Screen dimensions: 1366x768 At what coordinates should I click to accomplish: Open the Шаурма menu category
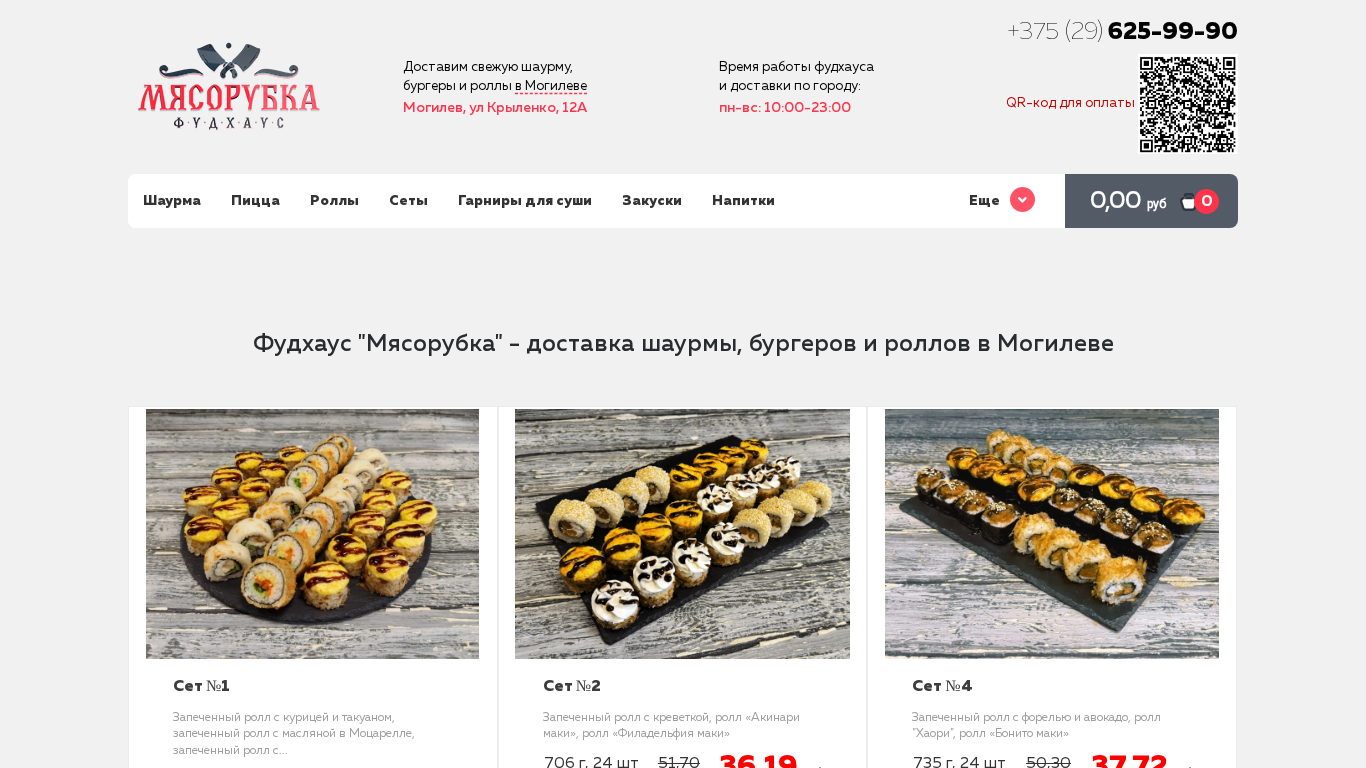pyautogui.click(x=172, y=201)
